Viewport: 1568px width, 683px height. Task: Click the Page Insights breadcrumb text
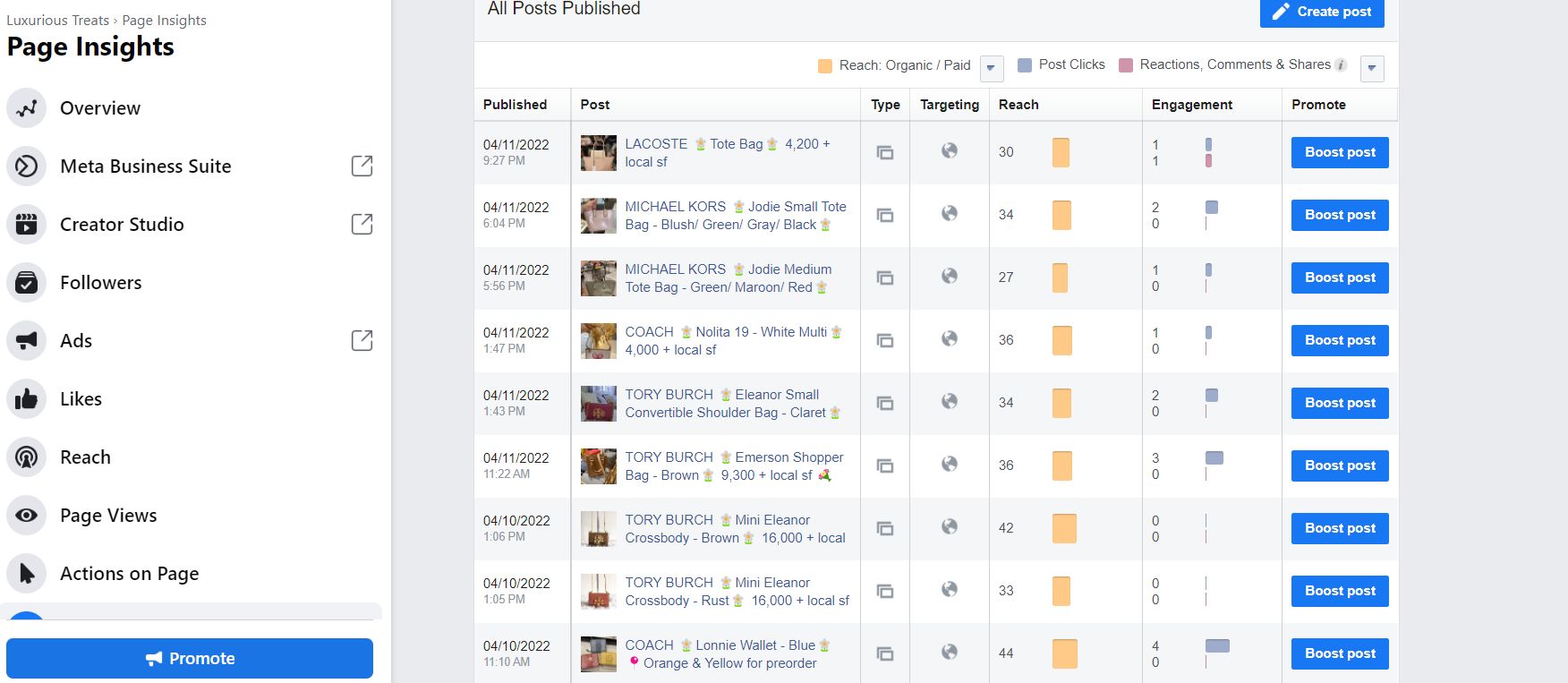(x=165, y=21)
